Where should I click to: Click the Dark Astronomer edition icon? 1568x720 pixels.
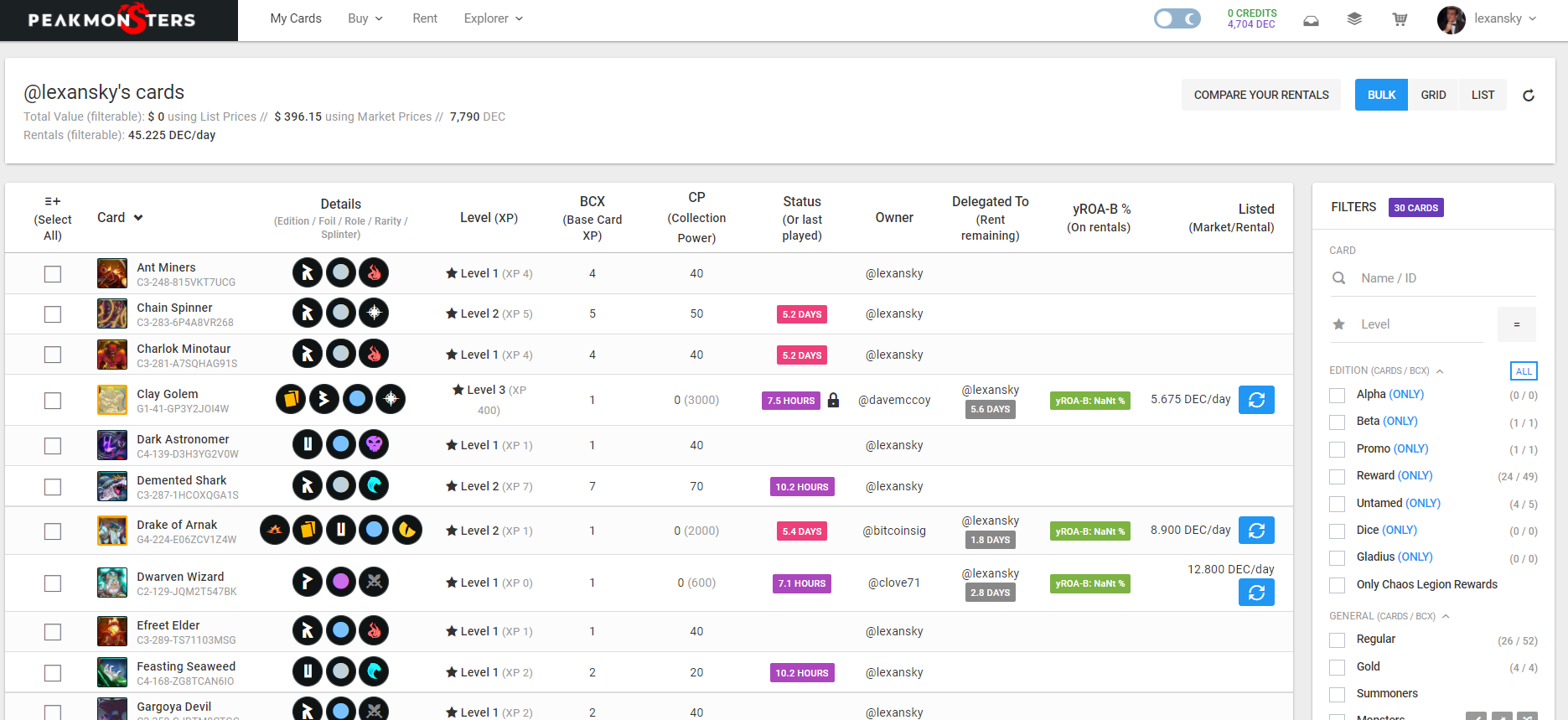coord(308,444)
